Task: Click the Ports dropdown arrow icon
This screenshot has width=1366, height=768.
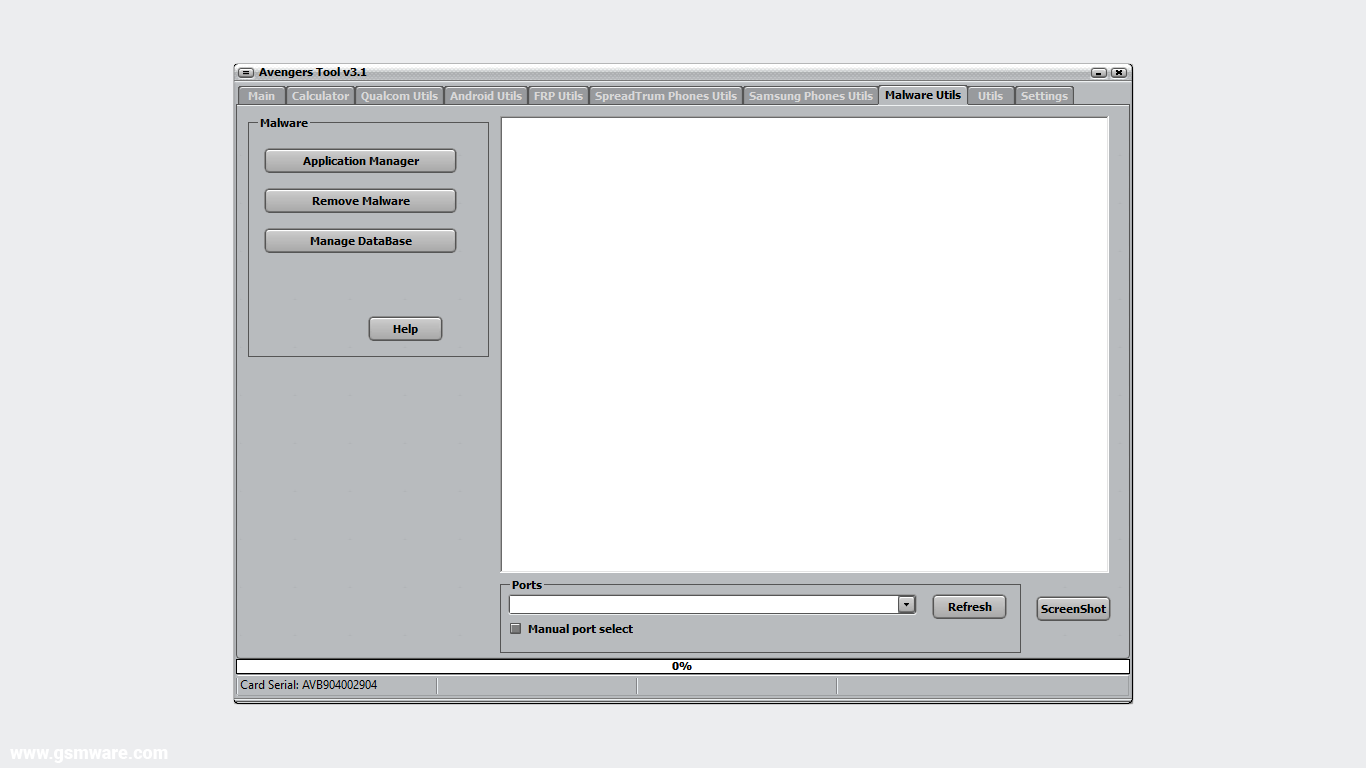Action: pos(906,604)
